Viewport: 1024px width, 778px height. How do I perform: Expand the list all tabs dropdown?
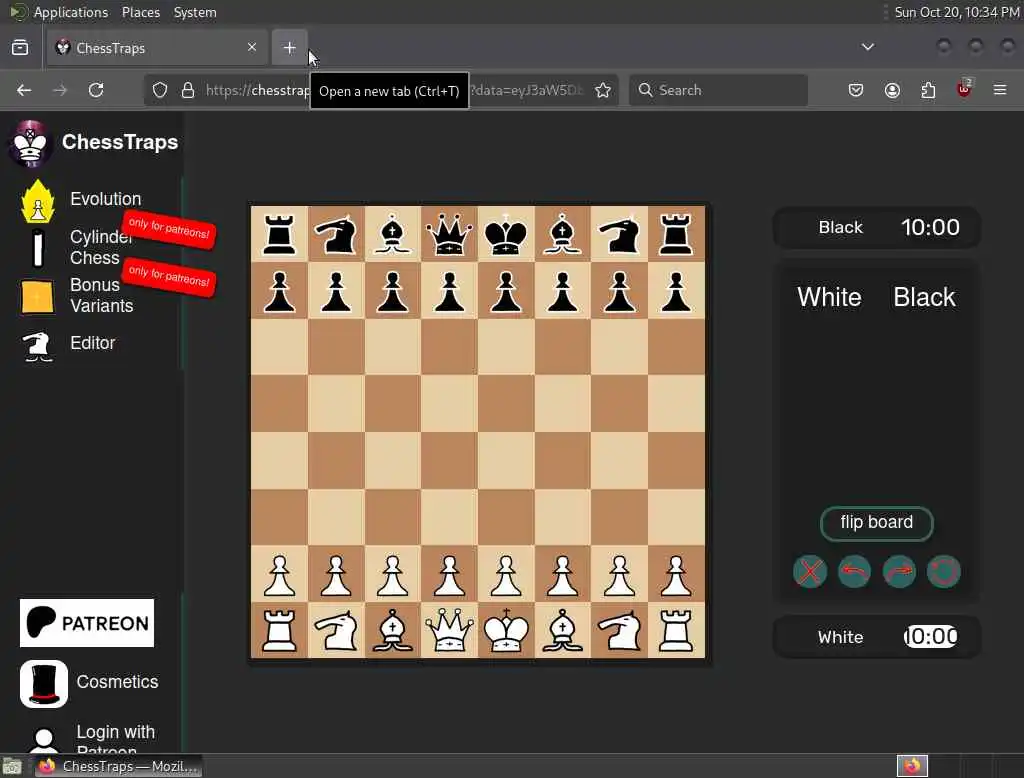pyautogui.click(x=867, y=47)
